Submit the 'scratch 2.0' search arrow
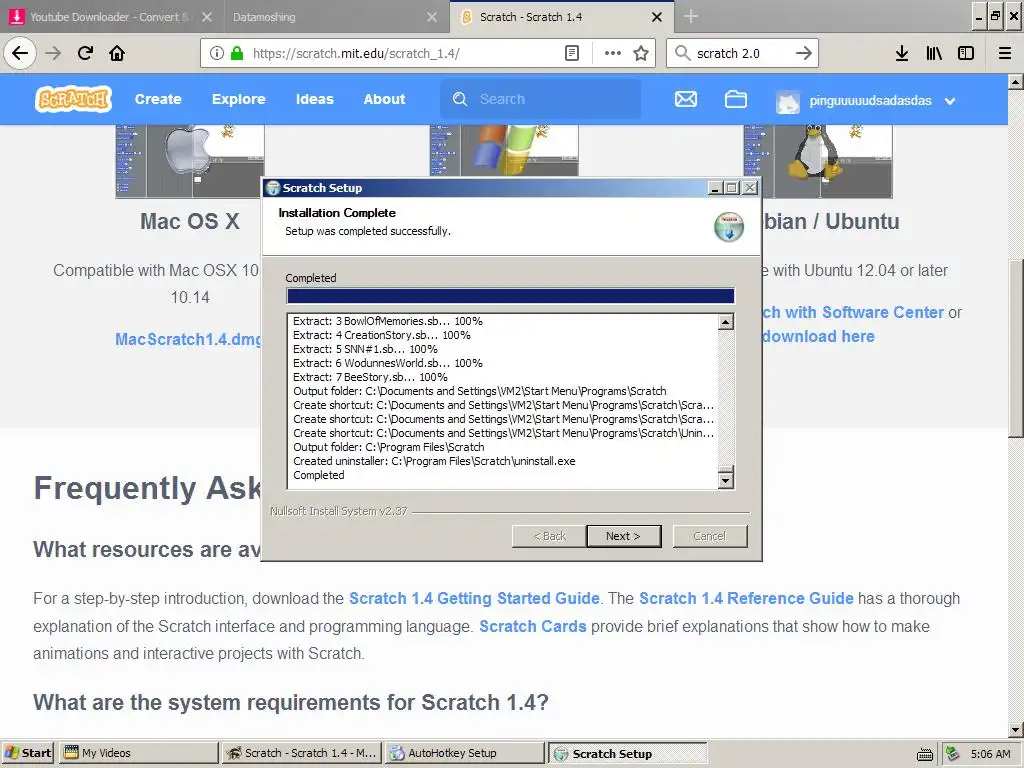Screen dimensions: 1024x768 tap(803, 53)
